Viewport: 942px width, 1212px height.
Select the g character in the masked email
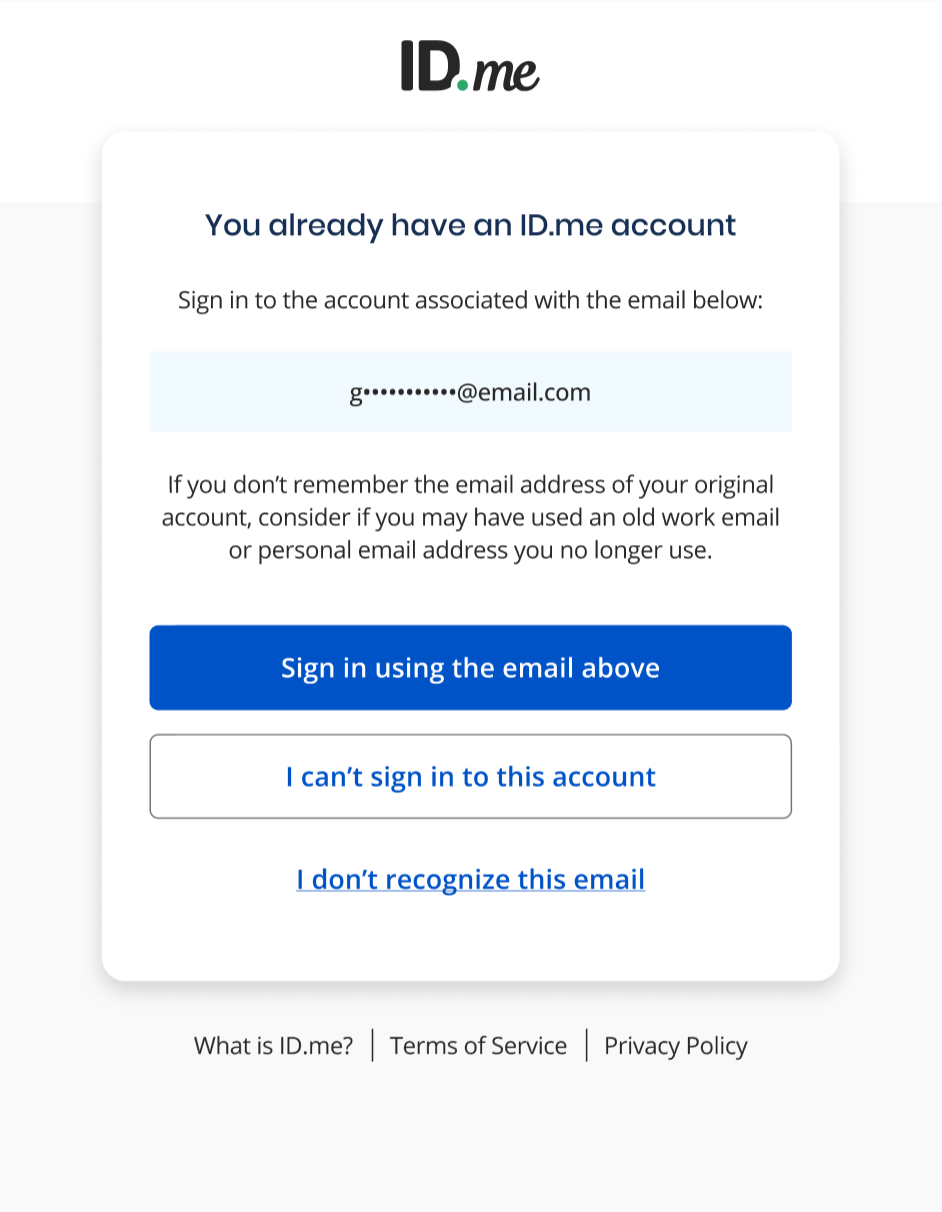pyautogui.click(x=355, y=392)
